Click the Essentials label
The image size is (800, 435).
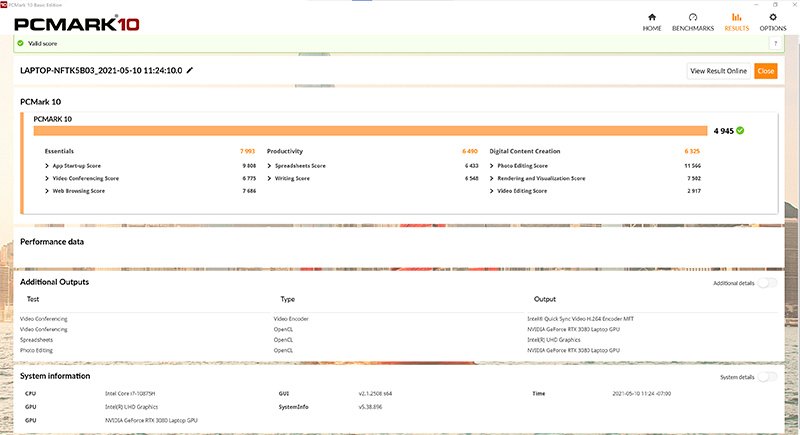59,151
